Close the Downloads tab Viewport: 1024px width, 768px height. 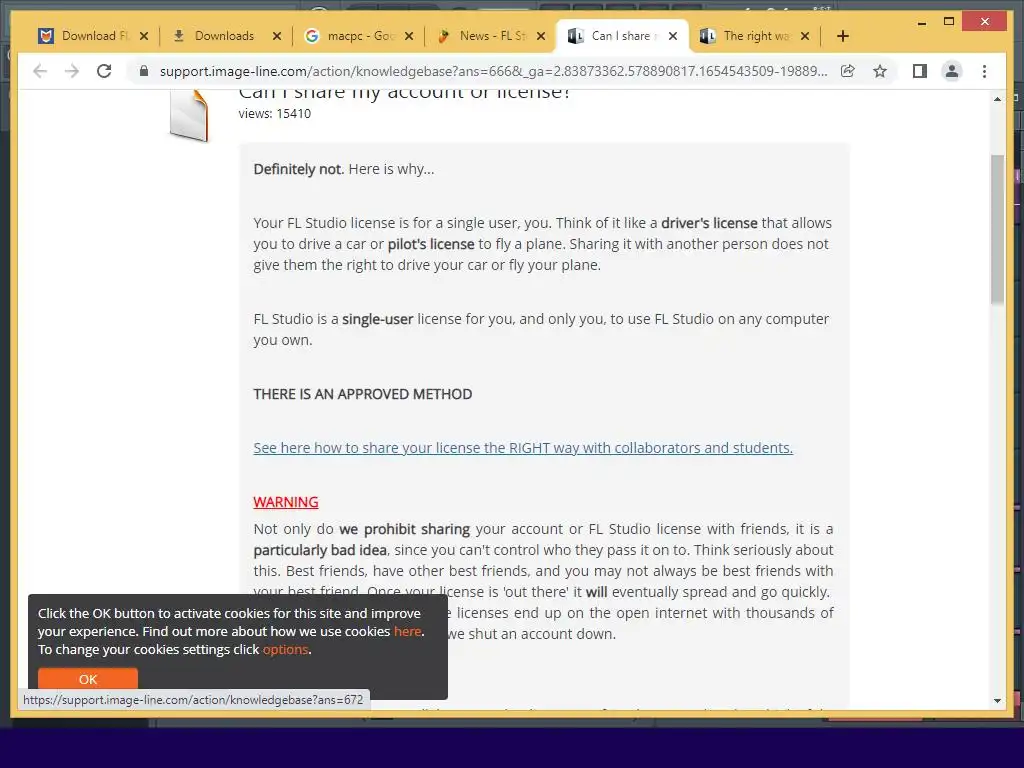tap(277, 36)
